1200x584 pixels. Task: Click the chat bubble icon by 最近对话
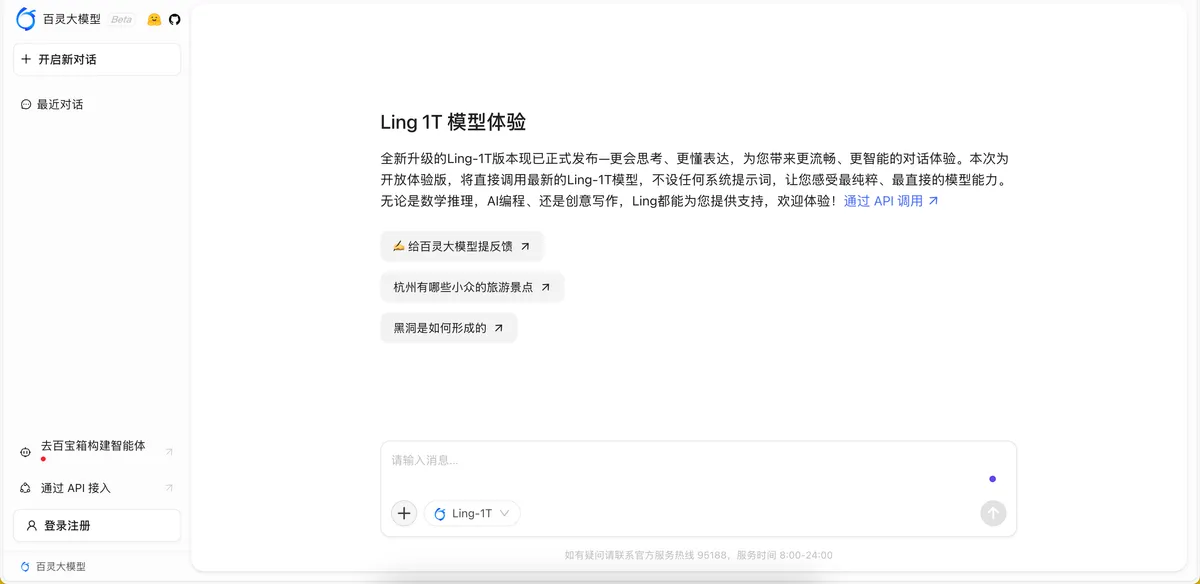[26, 104]
